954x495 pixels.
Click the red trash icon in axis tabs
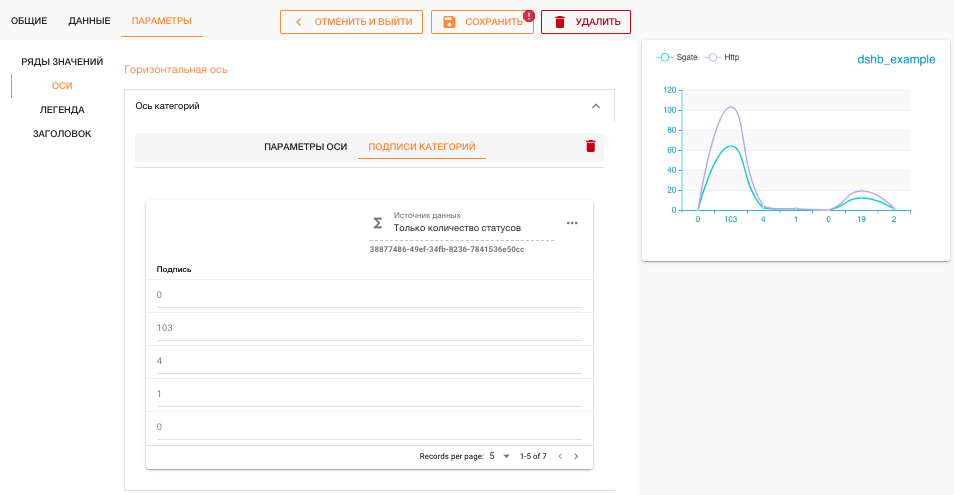click(x=590, y=146)
